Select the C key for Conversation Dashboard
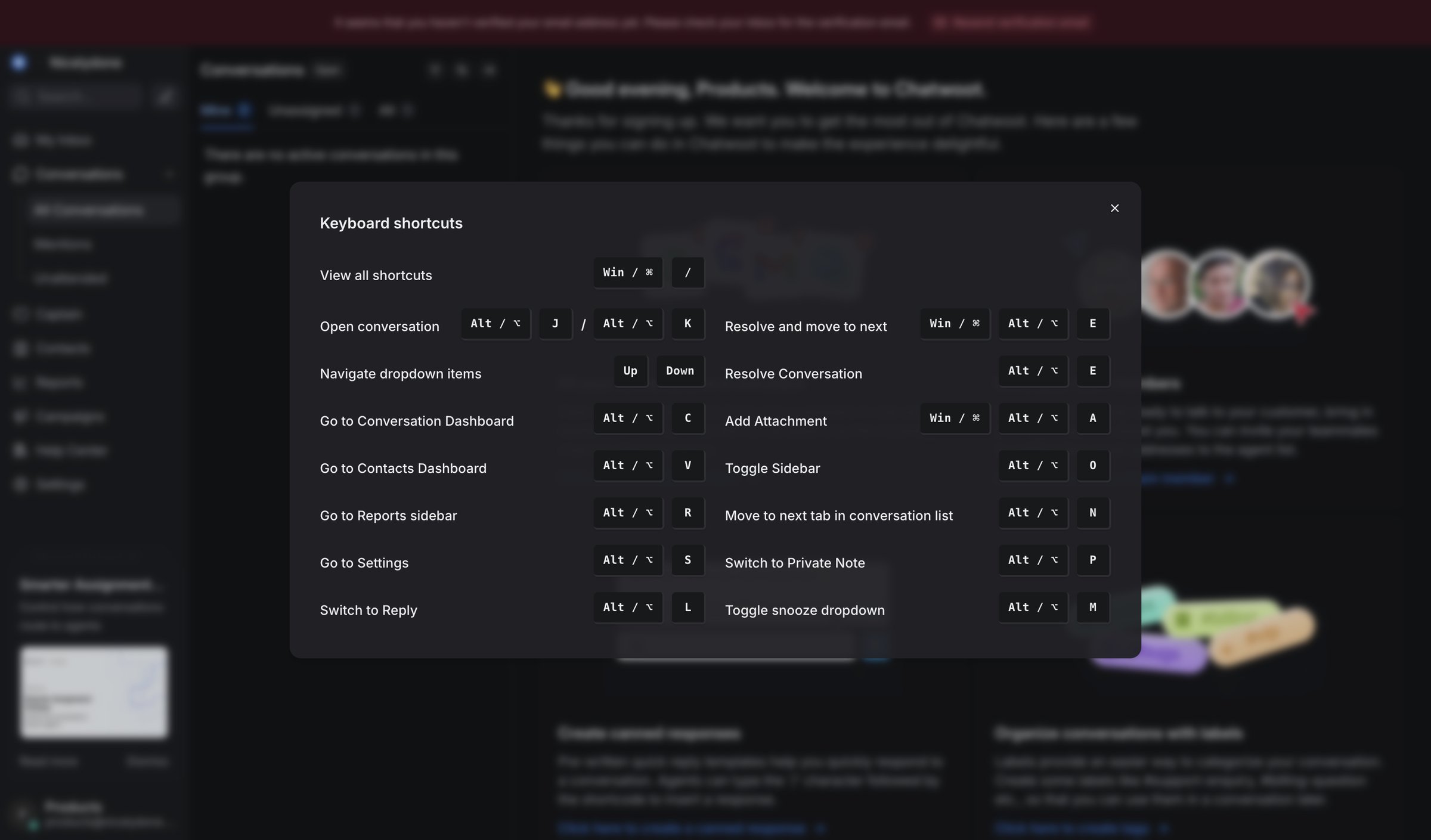The width and height of the screenshot is (1431, 840). coord(687,418)
